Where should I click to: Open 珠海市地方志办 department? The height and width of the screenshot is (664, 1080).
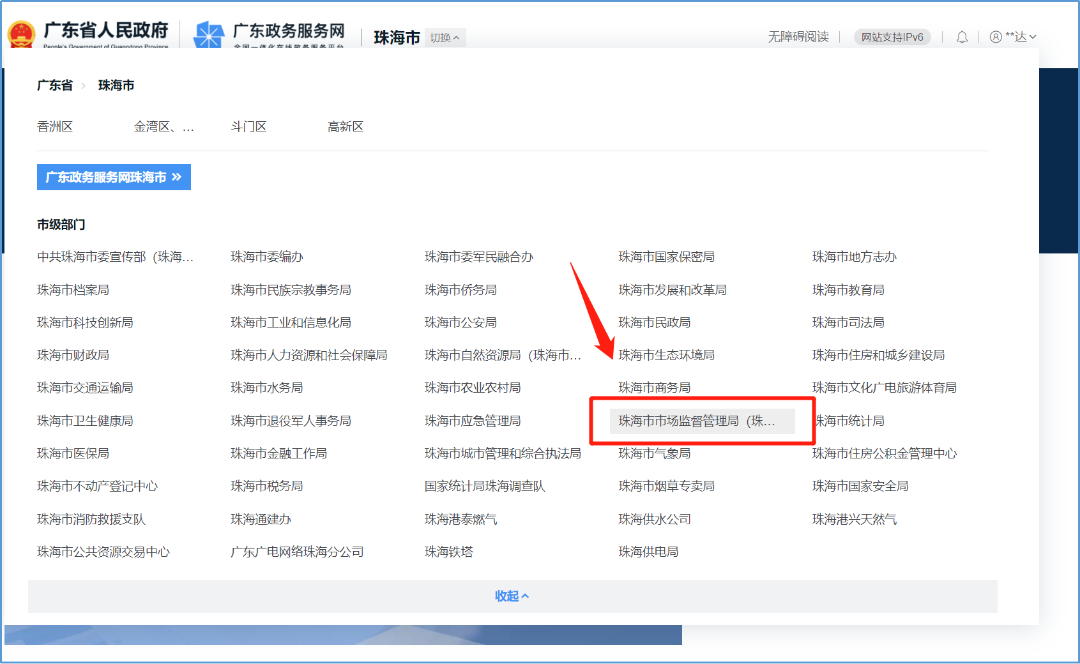pos(854,257)
